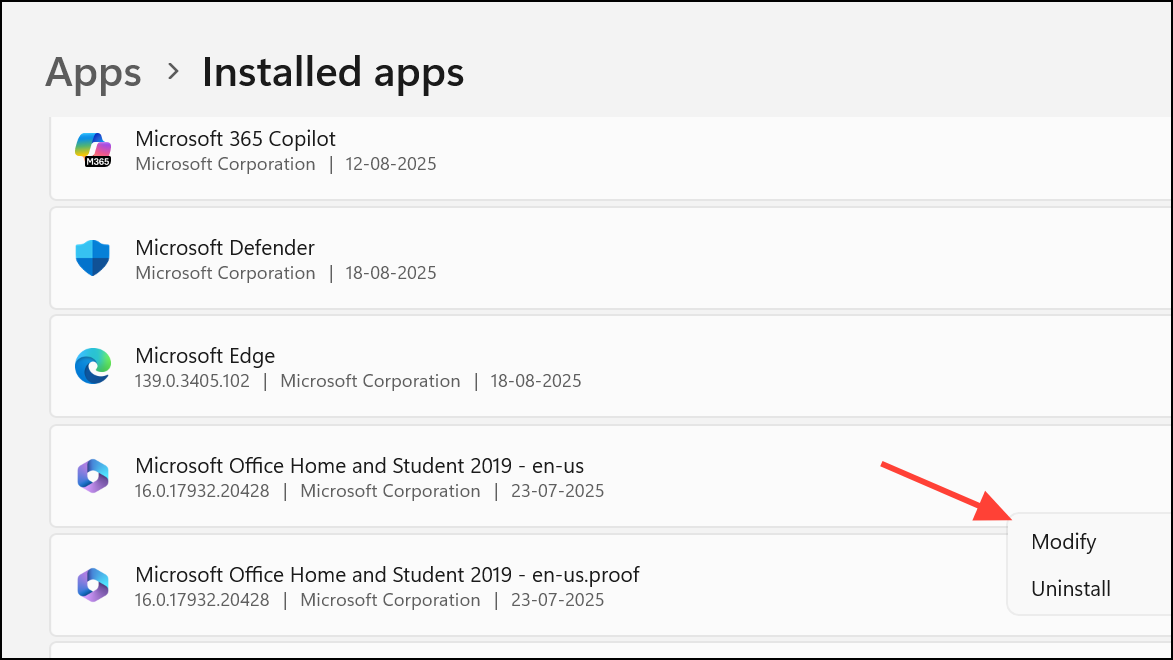
Task: Click the Installed apps page heading
Action: tap(333, 72)
